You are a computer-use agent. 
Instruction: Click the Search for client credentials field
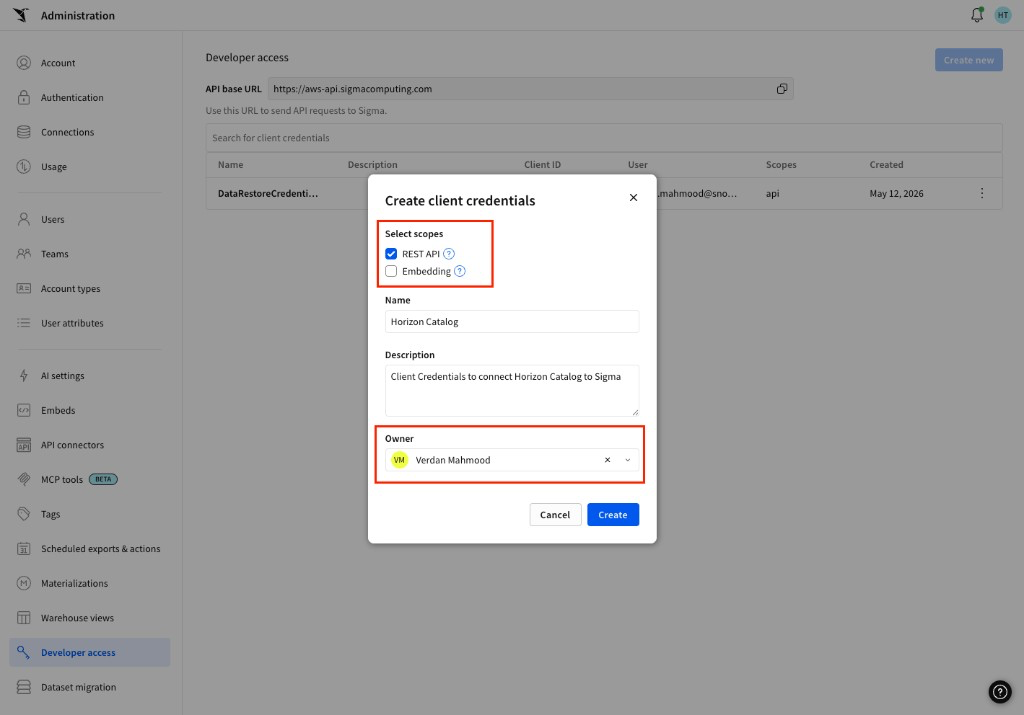[604, 138]
